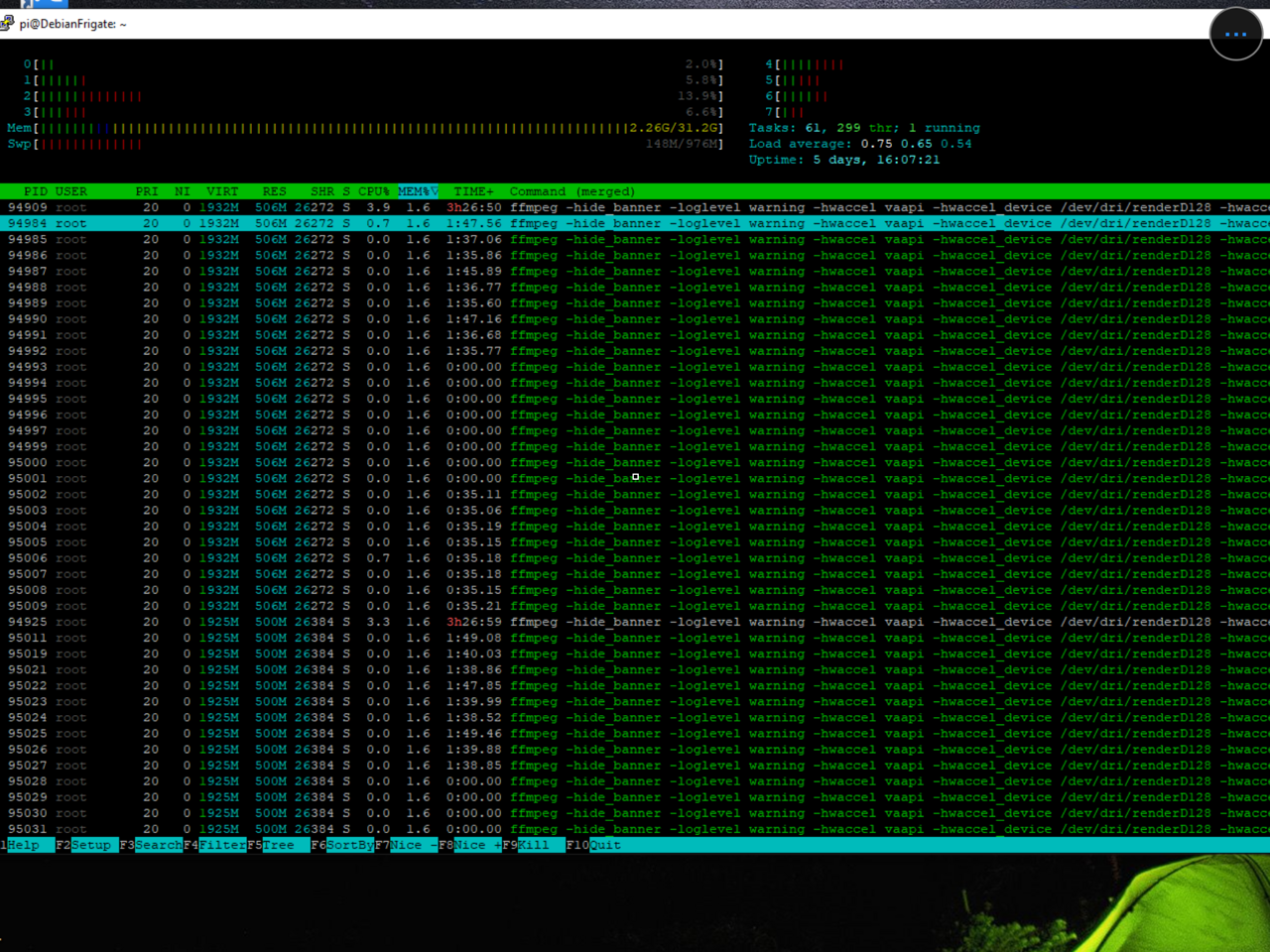Sort by the CPU% column header

pyautogui.click(x=374, y=191)
